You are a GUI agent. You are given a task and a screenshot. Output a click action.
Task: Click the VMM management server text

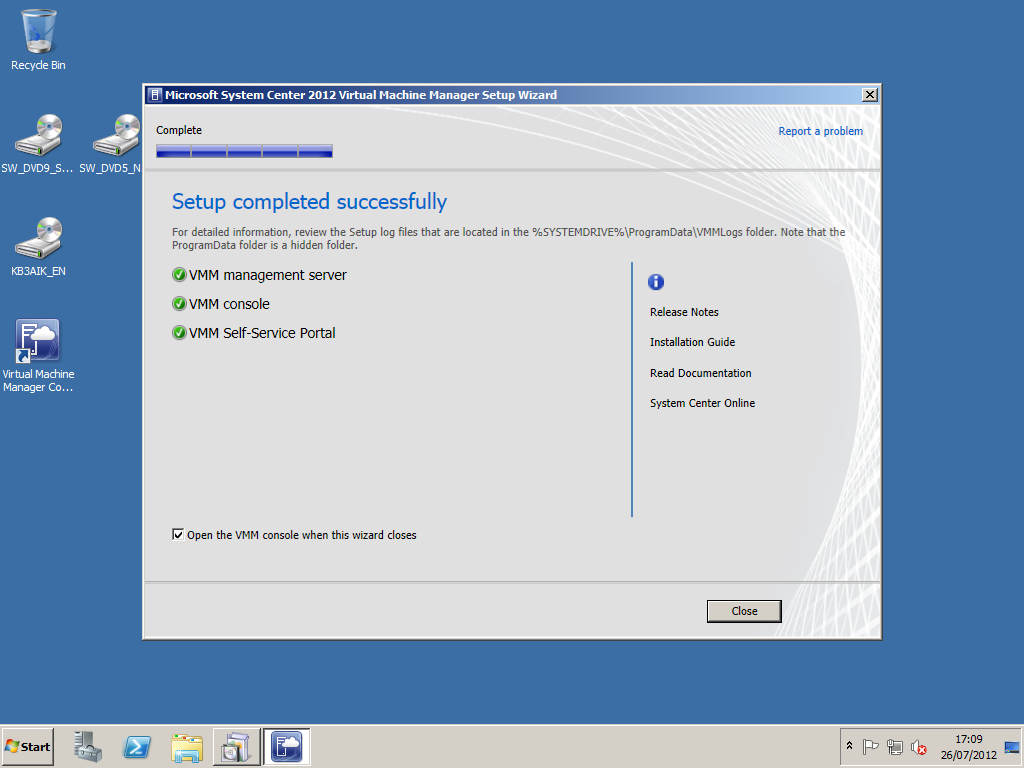268,275
